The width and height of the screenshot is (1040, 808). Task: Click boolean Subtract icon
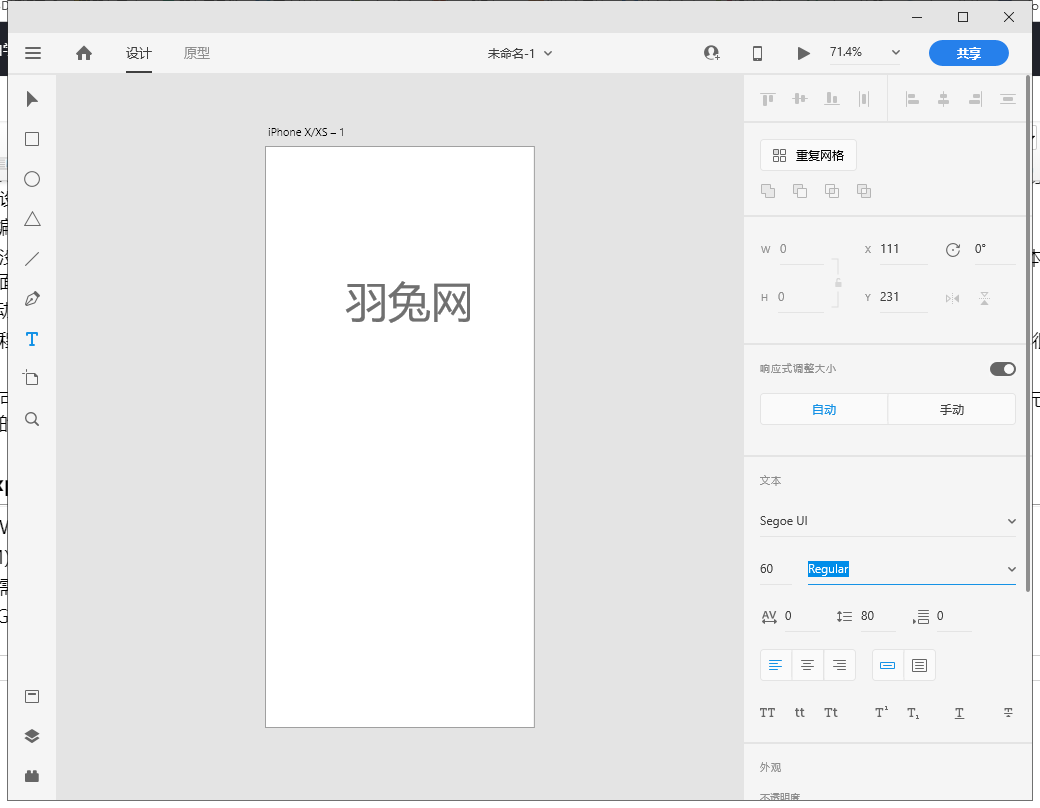800,191
